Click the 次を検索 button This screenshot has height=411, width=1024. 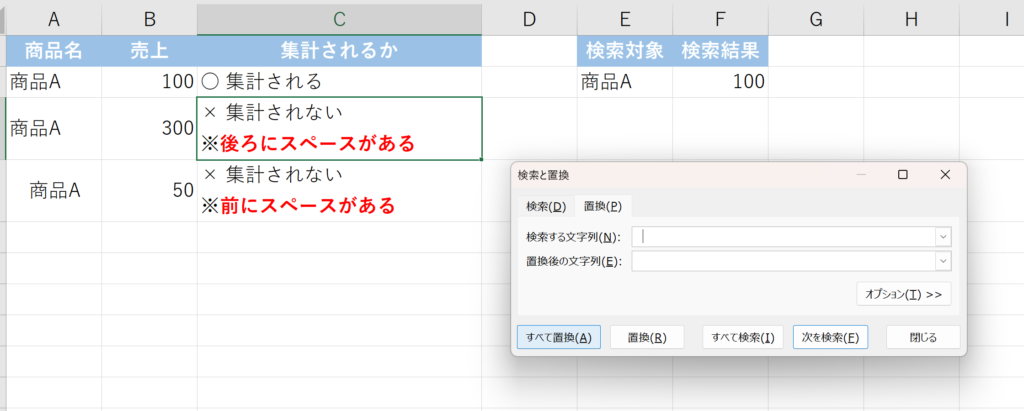(830, 337)
